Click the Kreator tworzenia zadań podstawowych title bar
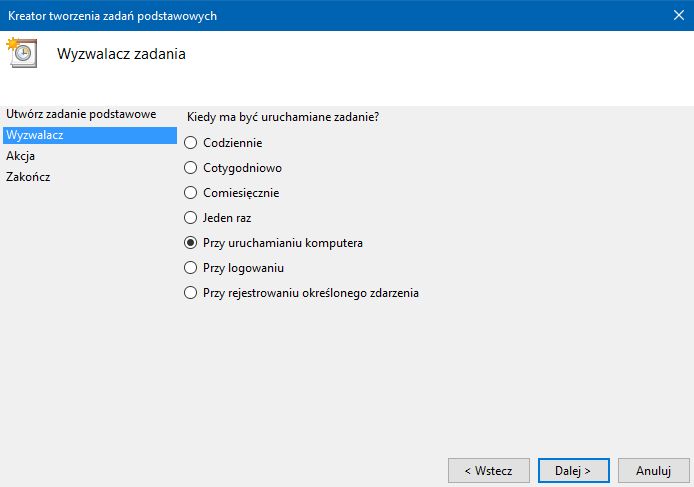694x487 pixels. (300, 15)
